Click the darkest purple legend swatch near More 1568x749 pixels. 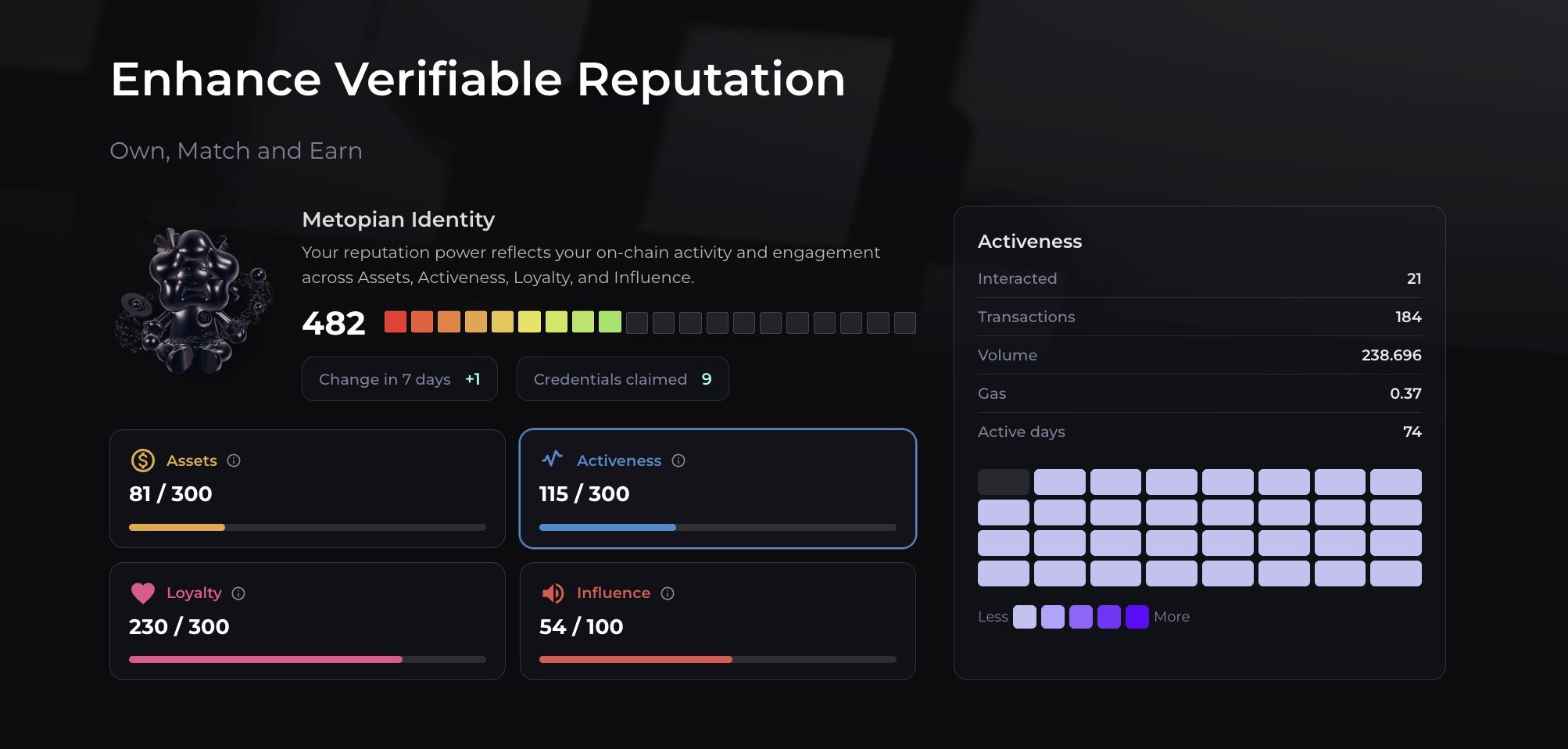click(x=1137, y=617)
